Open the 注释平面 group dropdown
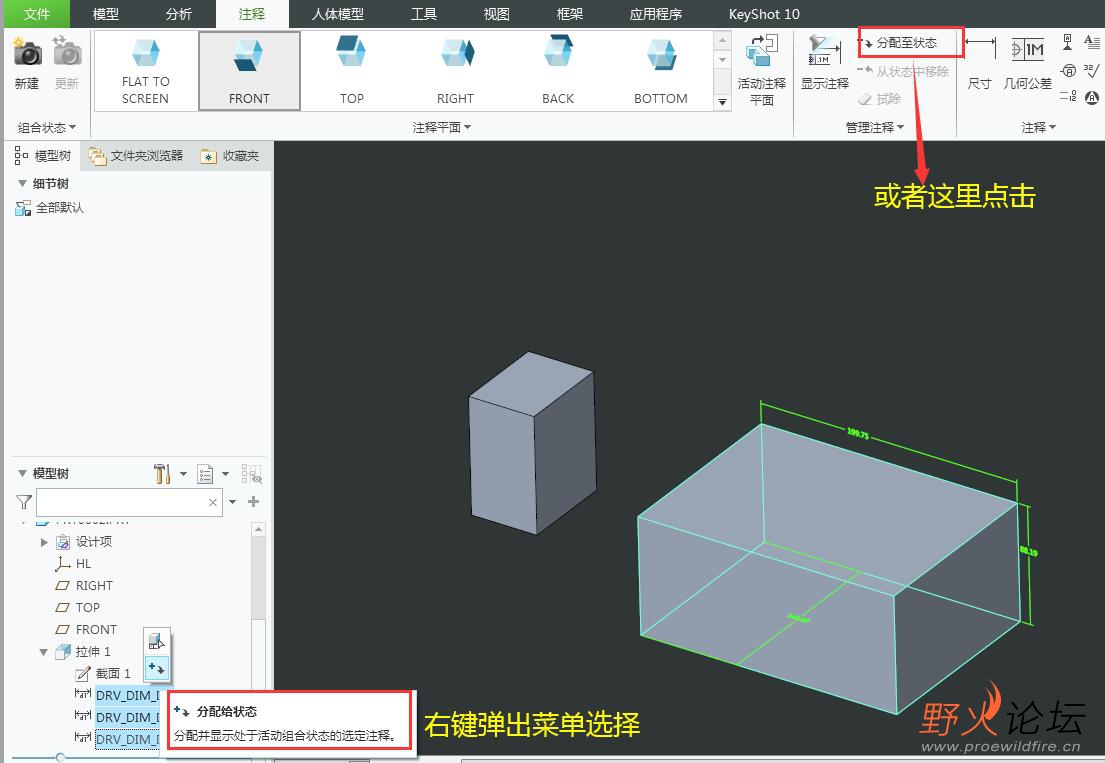This screenshot has height=763, width=1105. click(x=442, y=128)
